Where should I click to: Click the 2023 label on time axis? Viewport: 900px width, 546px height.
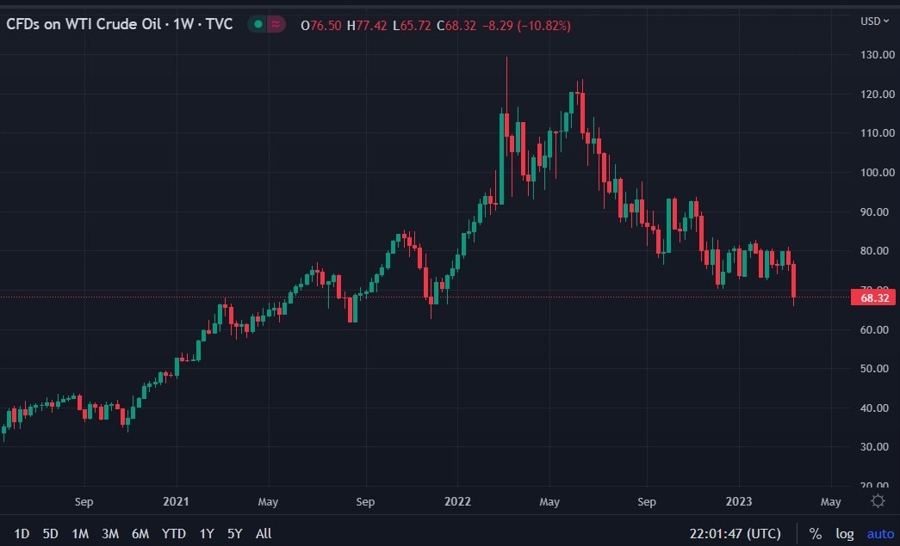739,502
